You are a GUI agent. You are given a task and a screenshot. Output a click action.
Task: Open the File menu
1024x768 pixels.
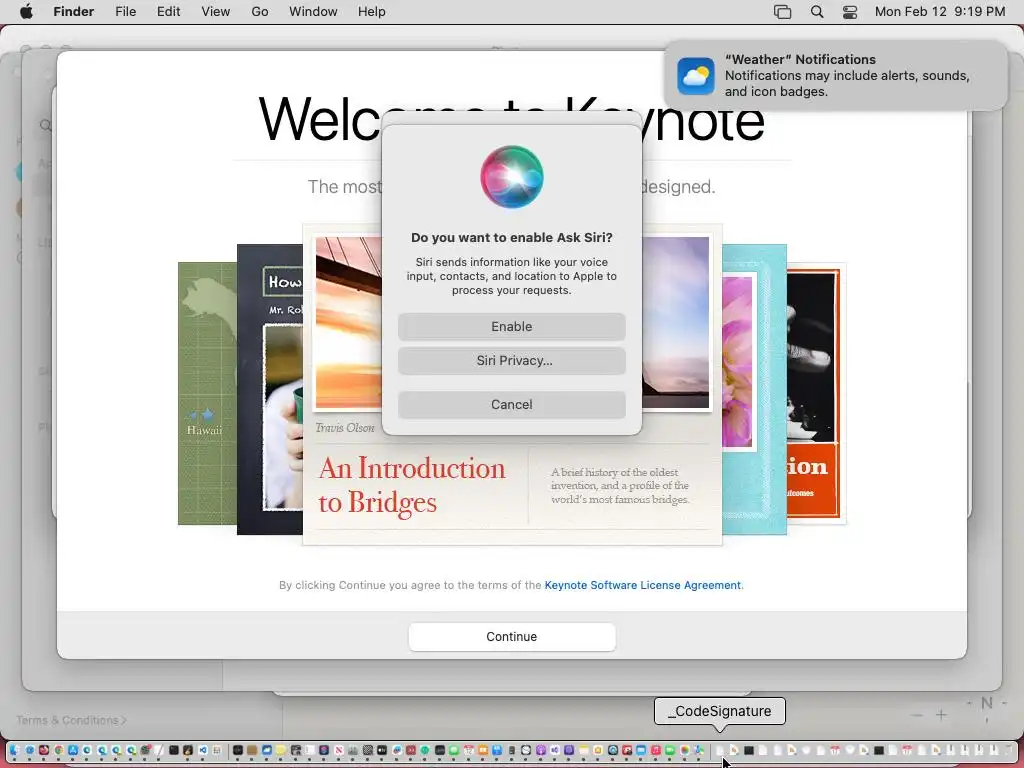tap(125, 12)
